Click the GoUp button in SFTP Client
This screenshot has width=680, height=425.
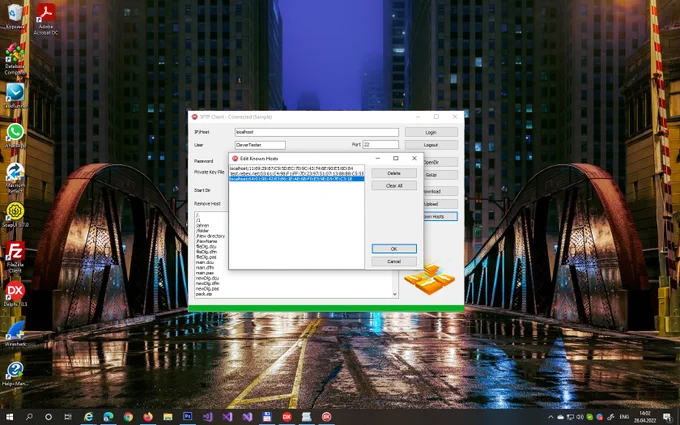click(440, 175)
